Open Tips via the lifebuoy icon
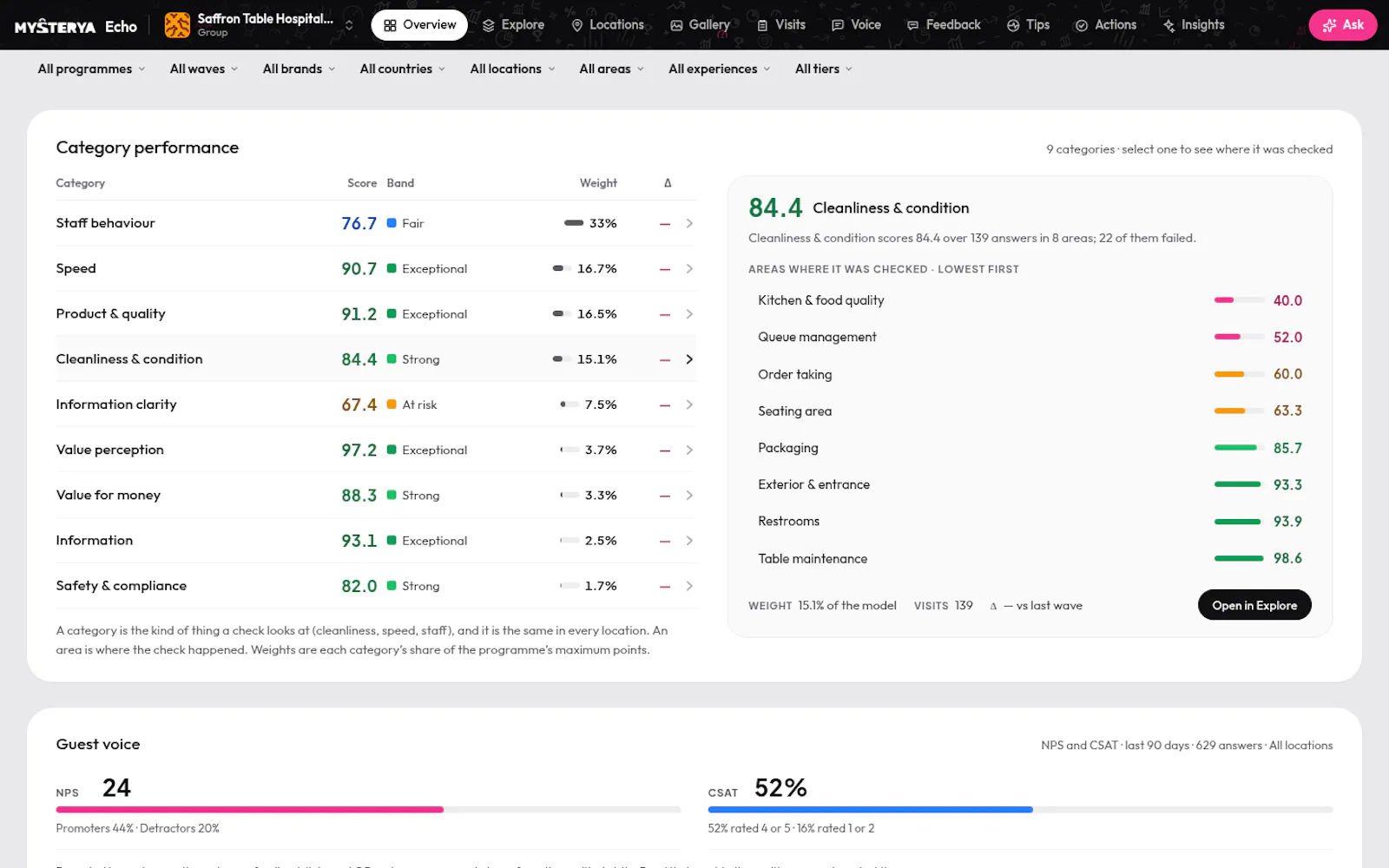 tap(1013, 25)
